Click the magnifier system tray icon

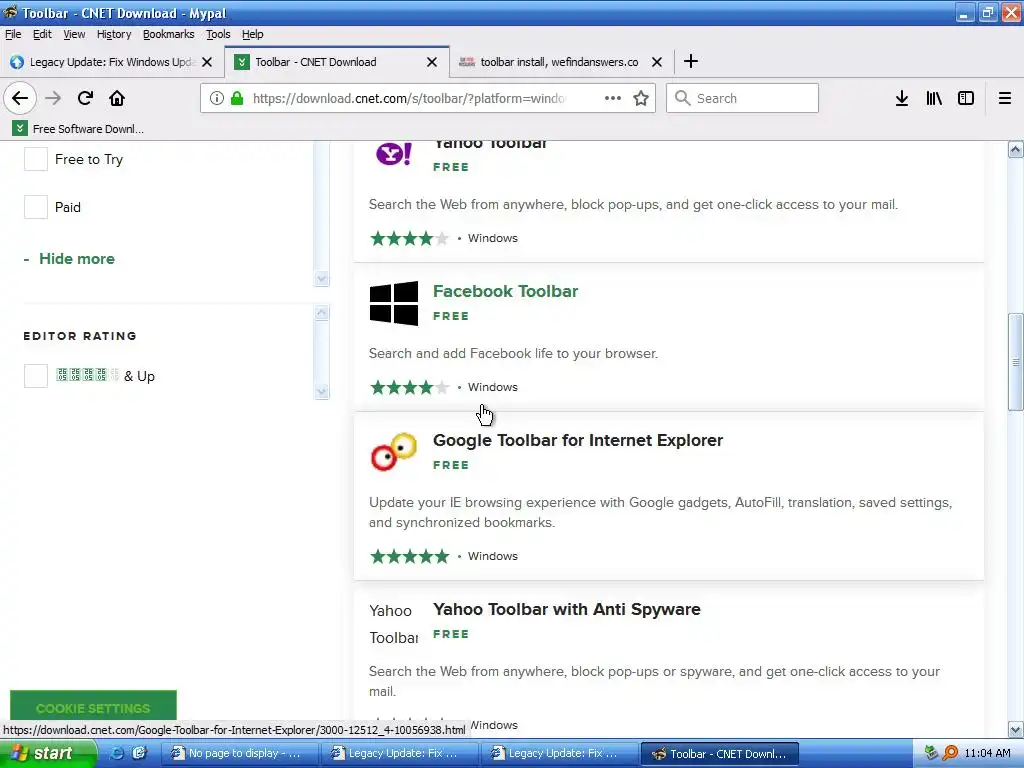click(950, 753)
